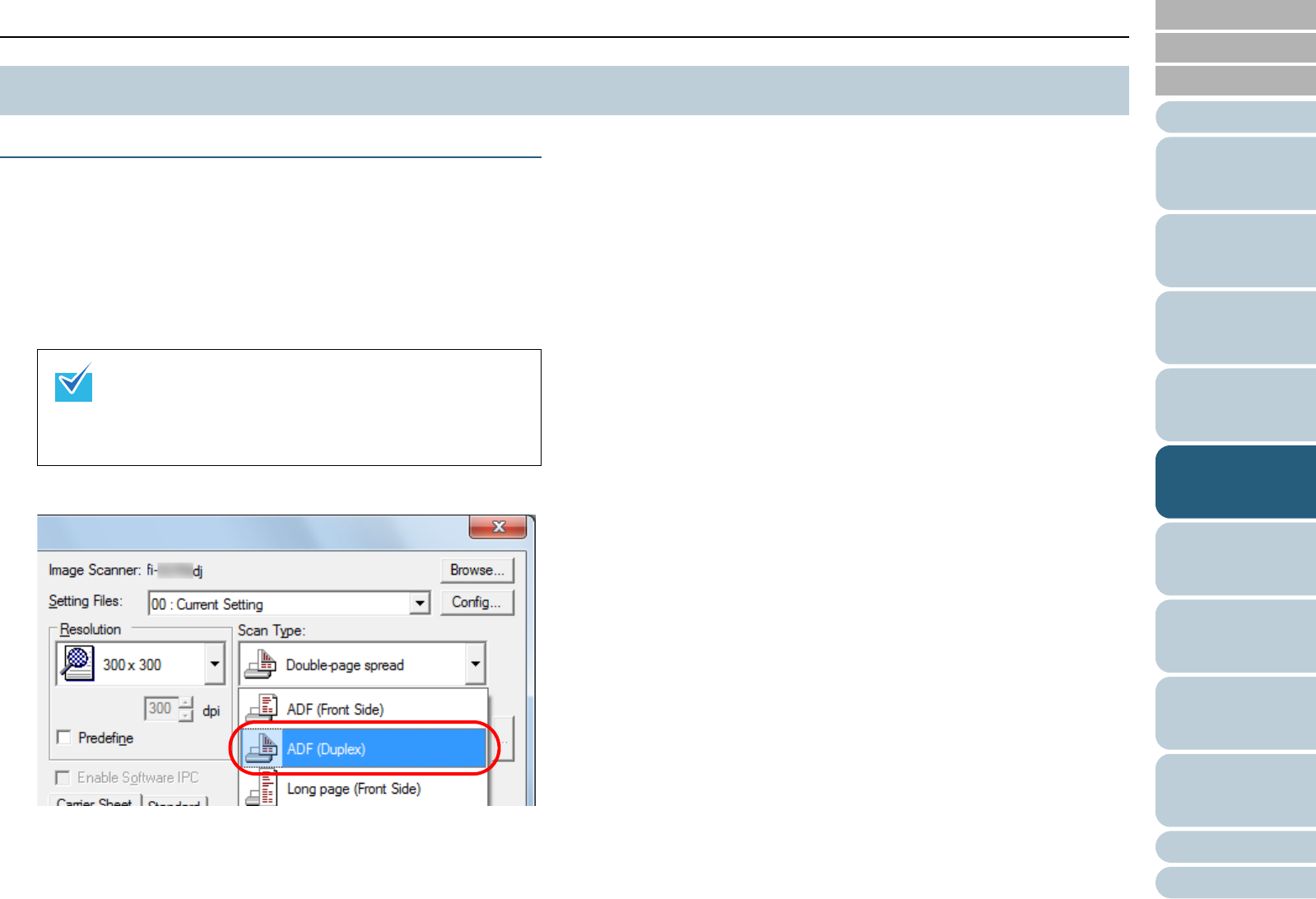Screen dimensions: 1316x899
Task: Open the Config... settings button
Action: [477, 603]
